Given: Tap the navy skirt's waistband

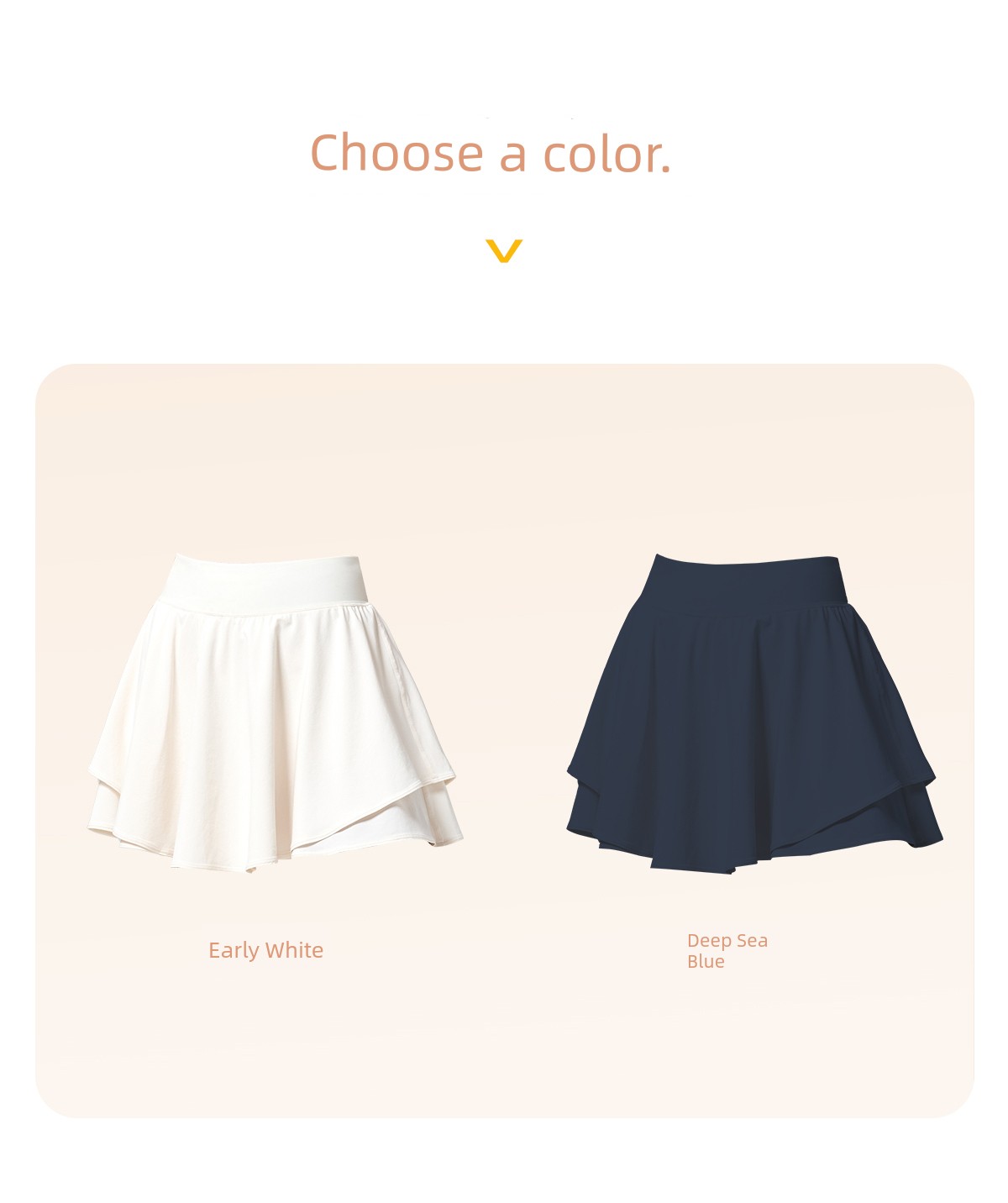Looking at the screenshot, I should coord(746,581).
